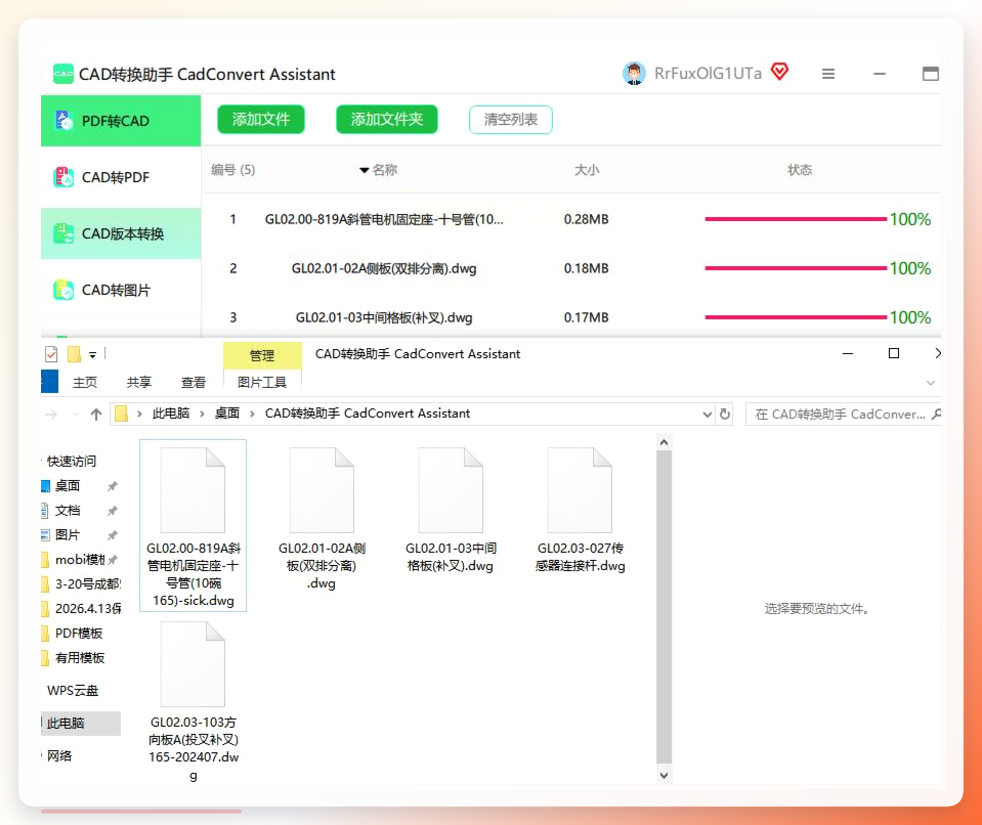Image resolution: width=982 pixels, height=825 pixels.
Task: Open the 管理 ribbon tab
Action: coord(262,356)
